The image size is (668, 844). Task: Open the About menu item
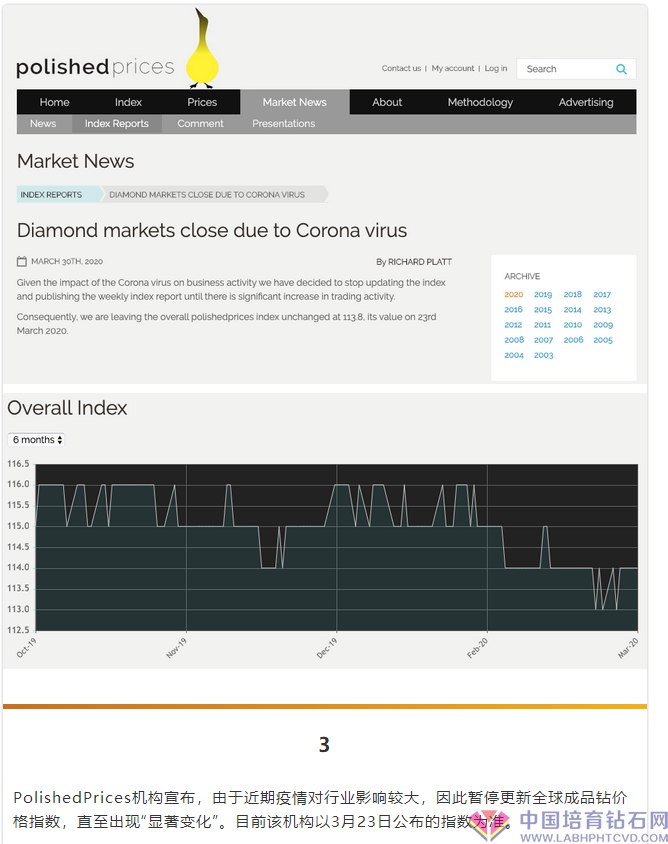point(387,102)
